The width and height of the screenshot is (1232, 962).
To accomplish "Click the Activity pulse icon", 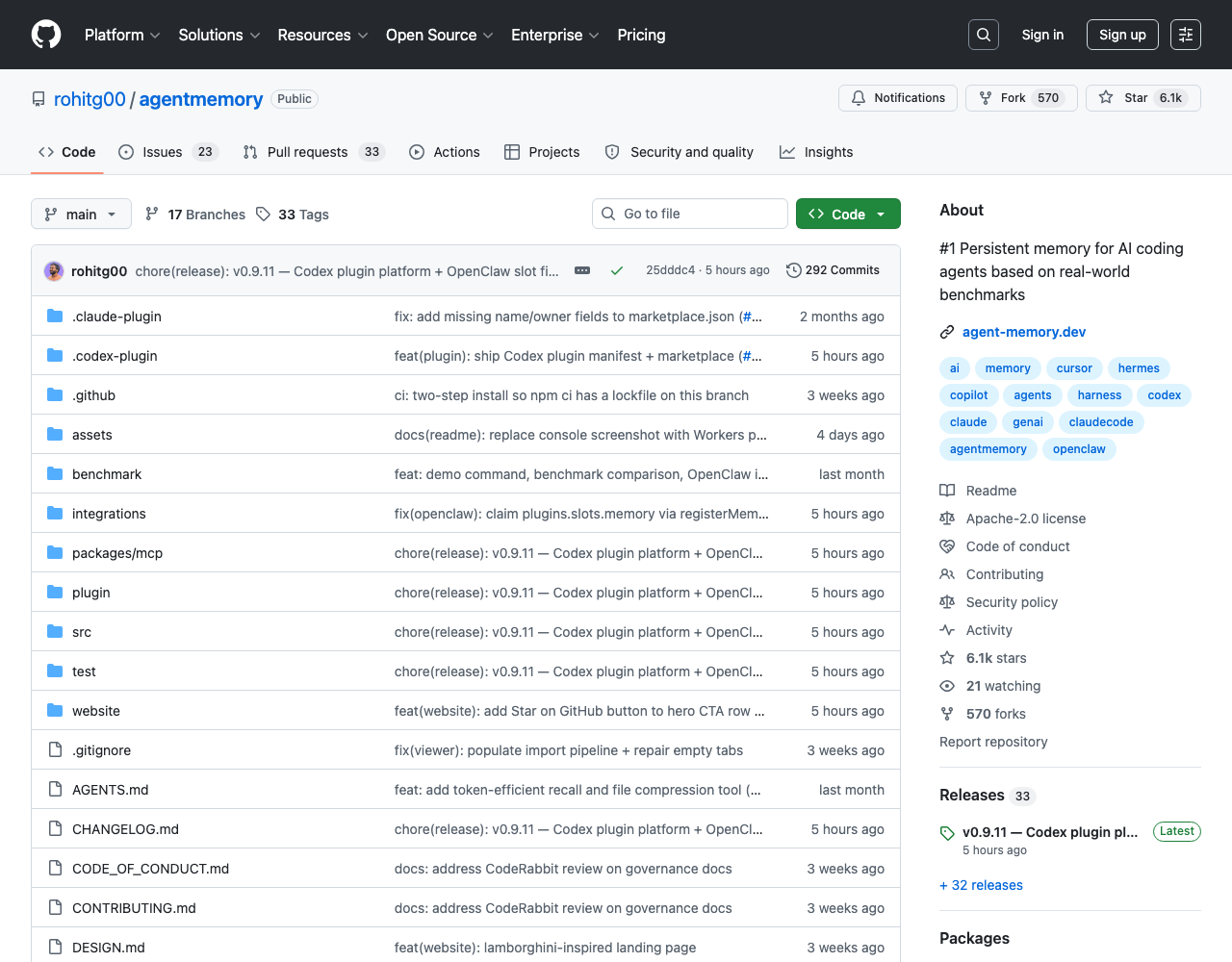I will pyautogui.click(x=947, y=630).
